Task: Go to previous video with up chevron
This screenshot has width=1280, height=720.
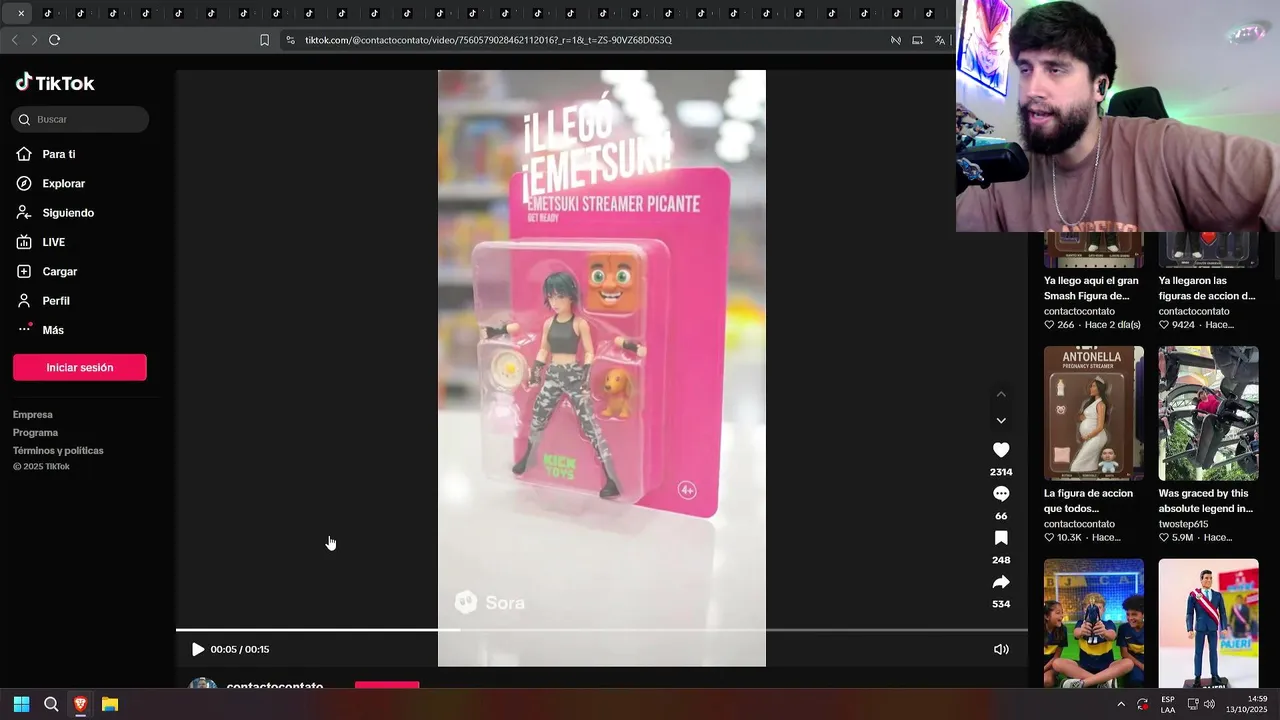Action: click(1001, 394)
